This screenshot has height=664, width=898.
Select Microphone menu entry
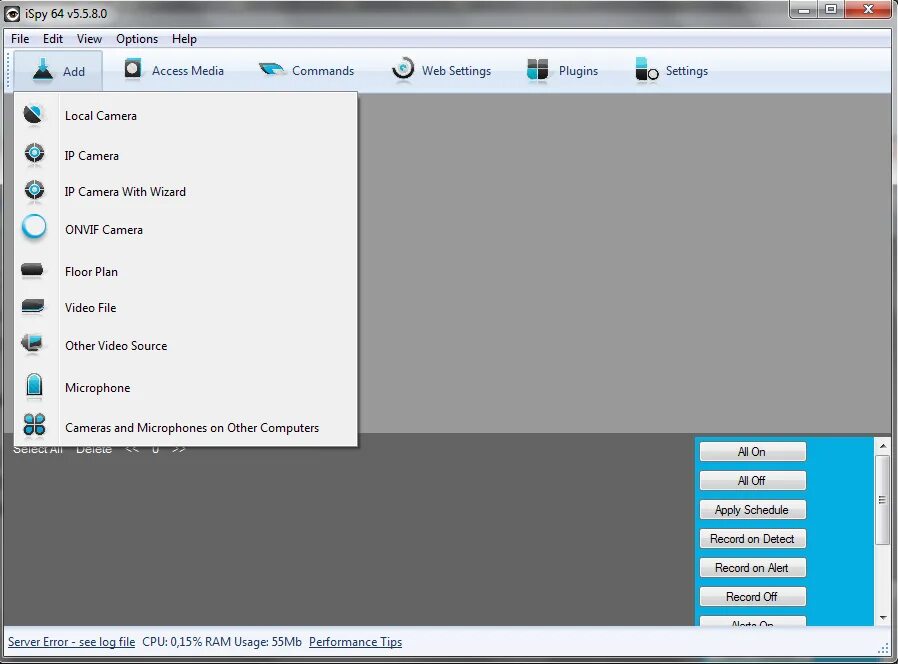(x=186, y=388)
